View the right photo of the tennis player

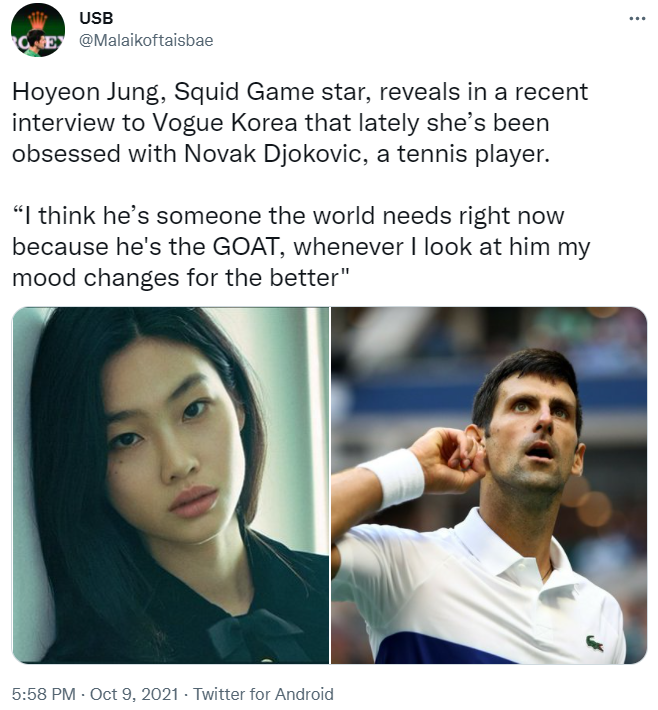[489, 485]
